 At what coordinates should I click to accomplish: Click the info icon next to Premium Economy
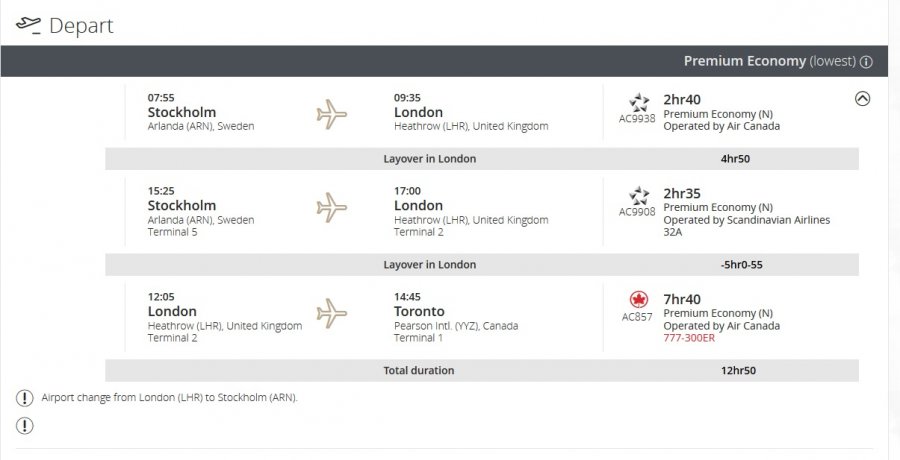(x=866, y=61)
